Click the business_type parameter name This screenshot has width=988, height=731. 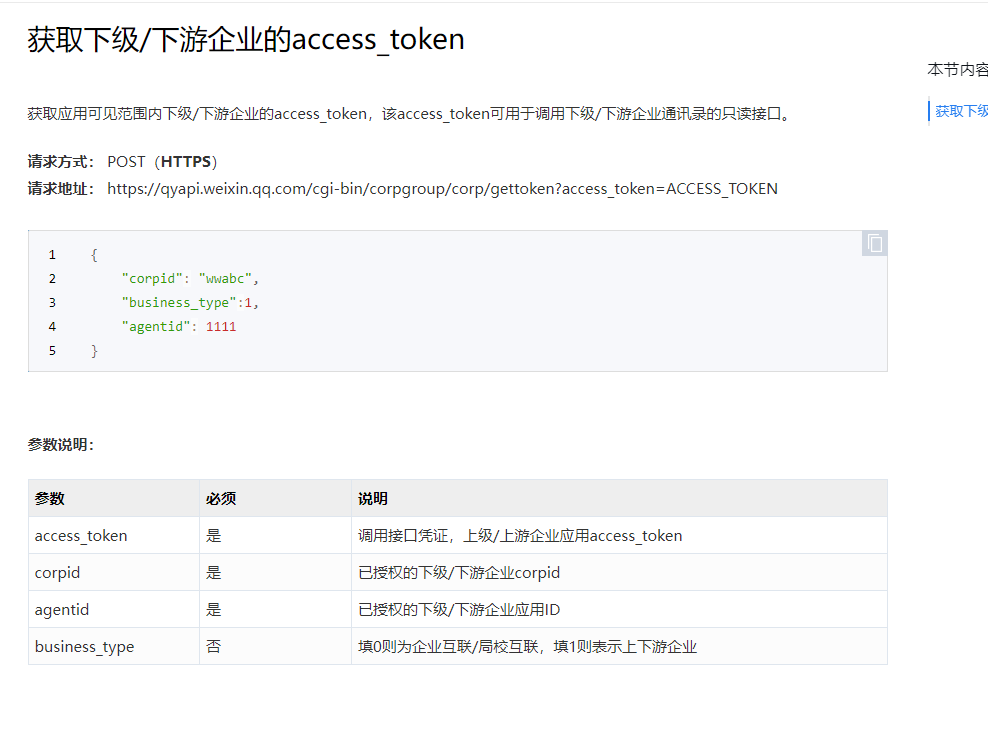pyautogui.click(x=84, y=646)
